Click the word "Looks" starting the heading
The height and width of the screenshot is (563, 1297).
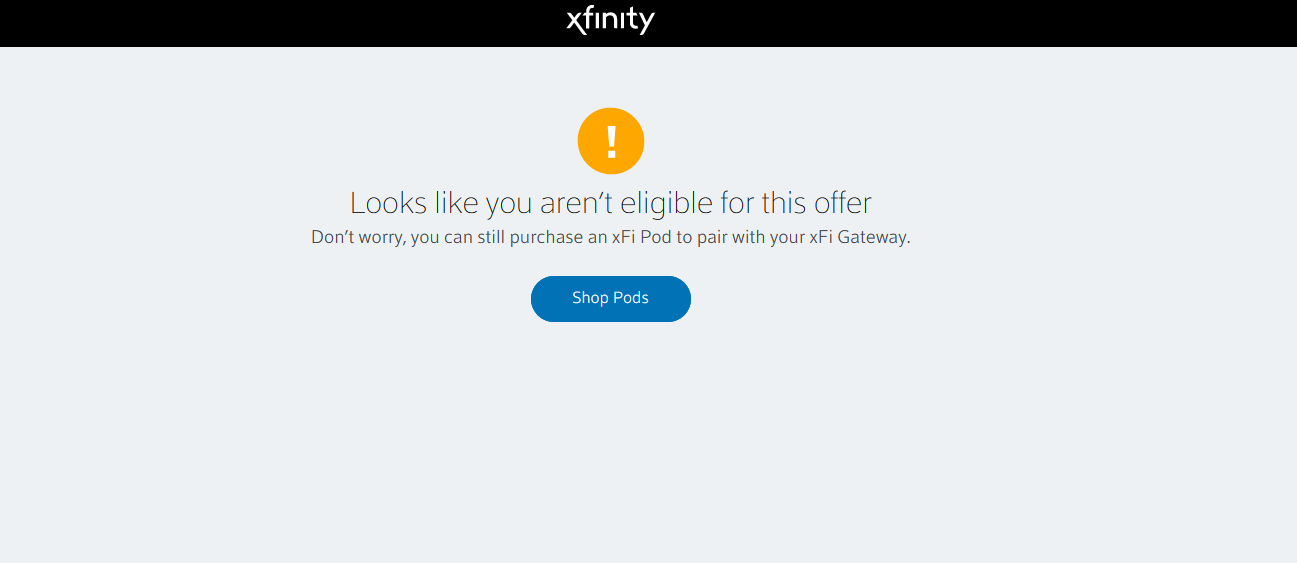(389, 203)
